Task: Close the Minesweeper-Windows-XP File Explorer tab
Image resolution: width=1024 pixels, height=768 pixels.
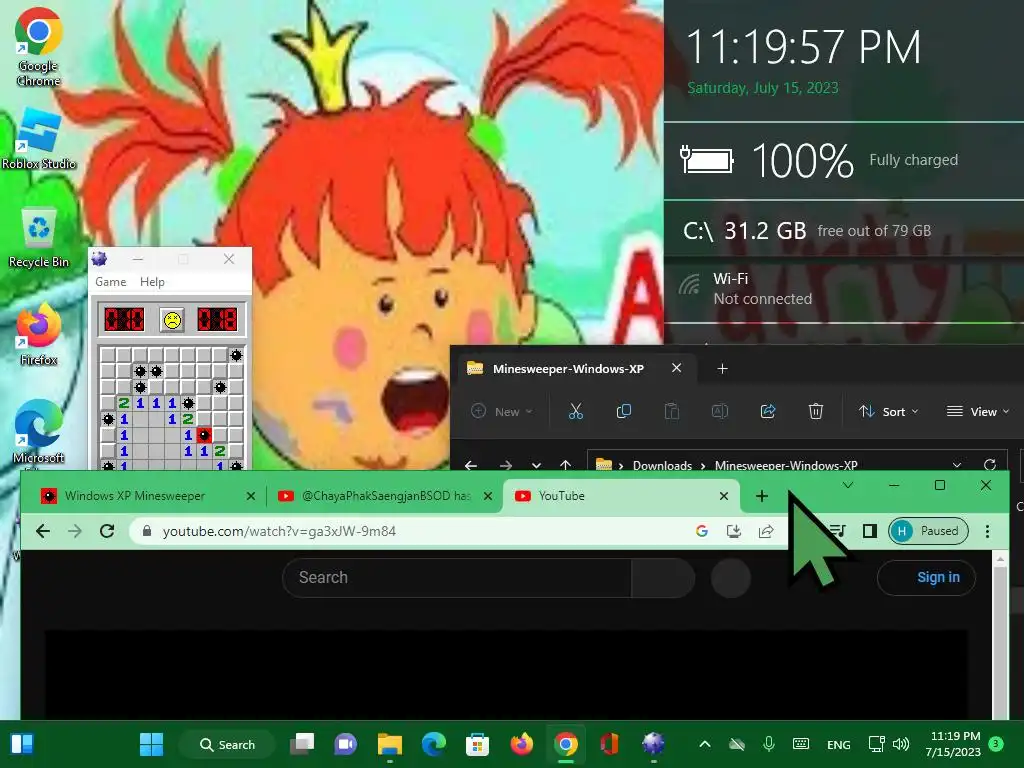Action: [x=677, y=368]
